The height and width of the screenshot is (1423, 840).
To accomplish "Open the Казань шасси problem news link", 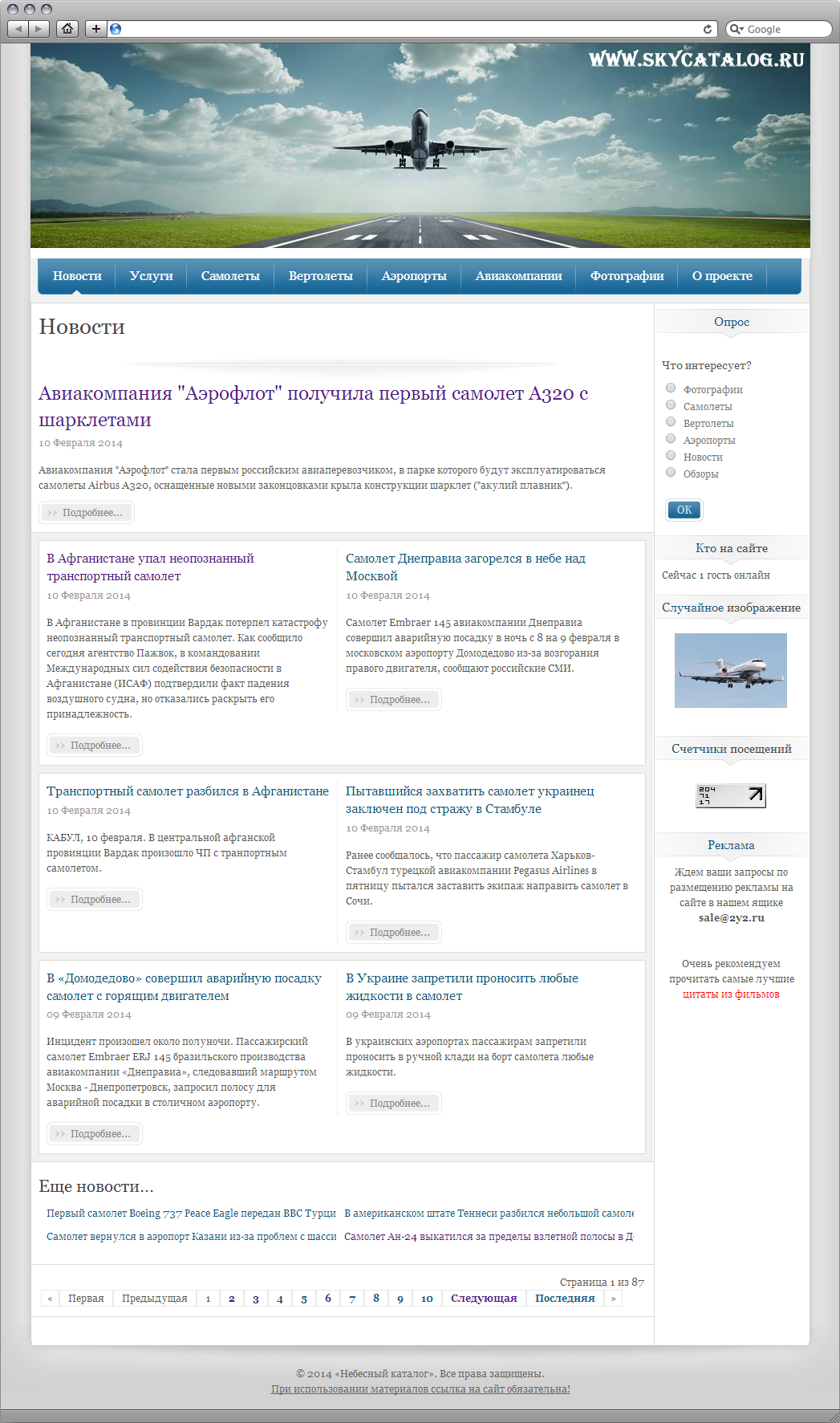I will [191, 1236].
